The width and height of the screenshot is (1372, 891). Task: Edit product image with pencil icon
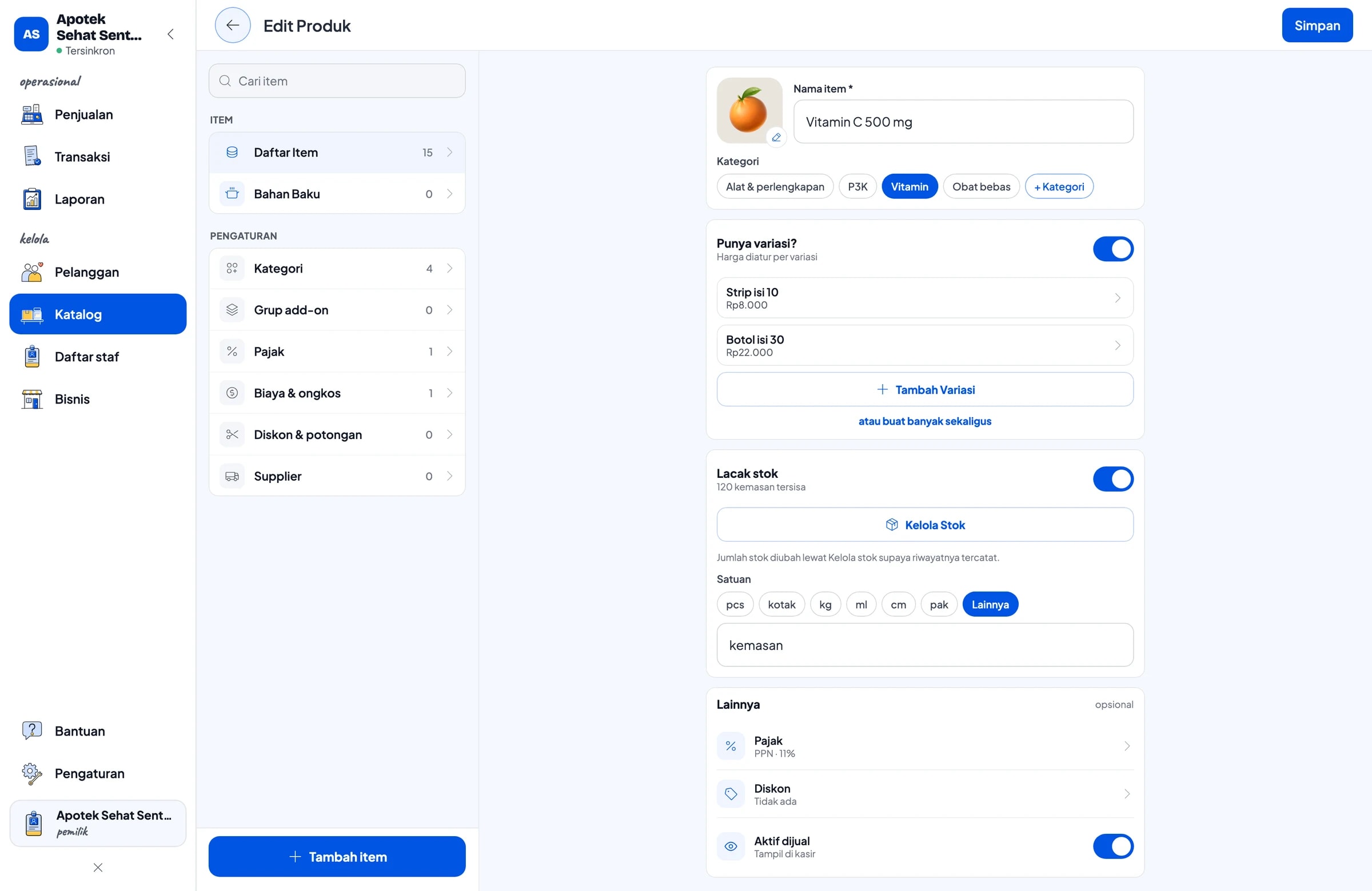point(776,137)
